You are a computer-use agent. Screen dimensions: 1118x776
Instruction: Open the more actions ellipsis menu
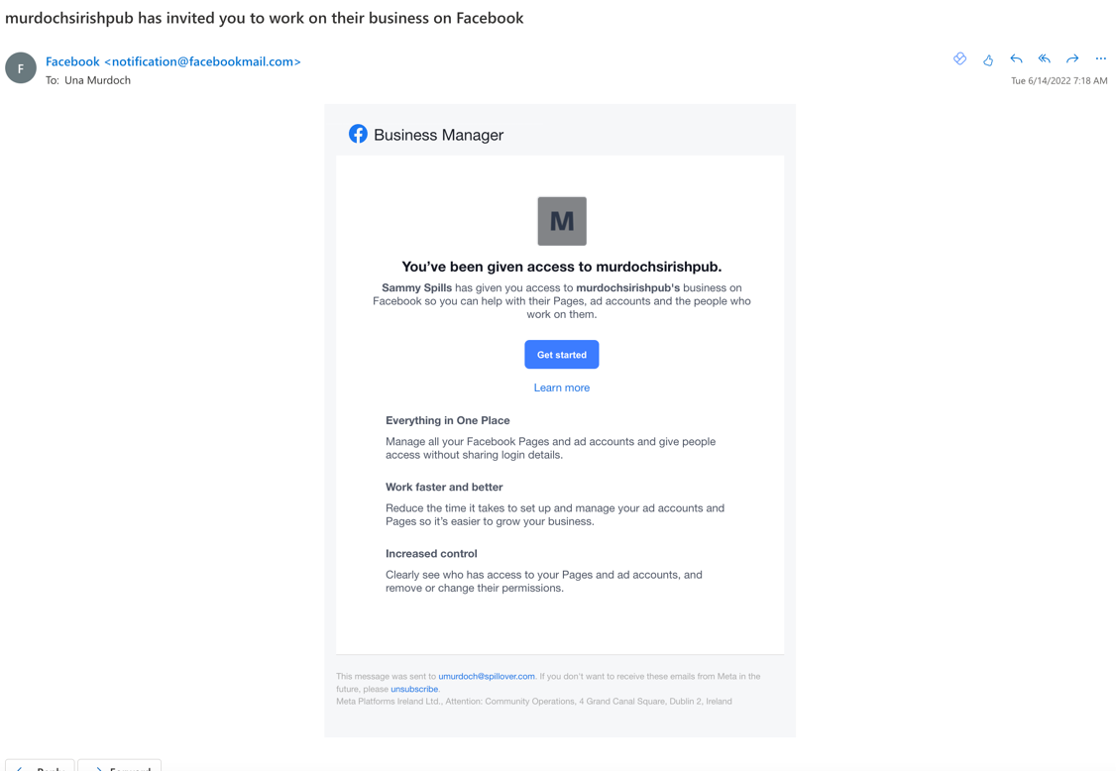(1101, 59)
